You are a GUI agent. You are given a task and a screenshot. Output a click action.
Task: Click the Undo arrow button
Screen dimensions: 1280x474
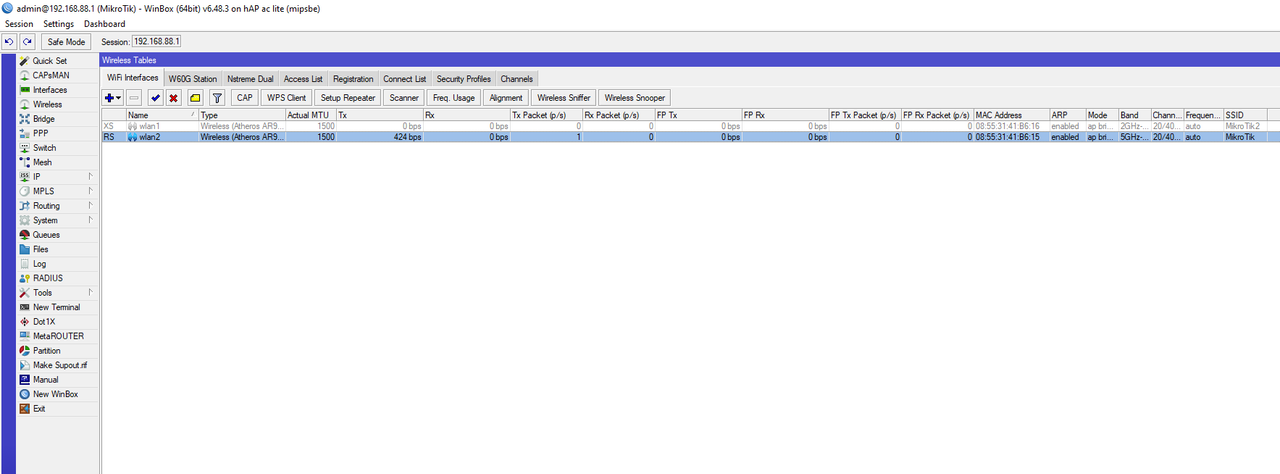coord(10,42)
